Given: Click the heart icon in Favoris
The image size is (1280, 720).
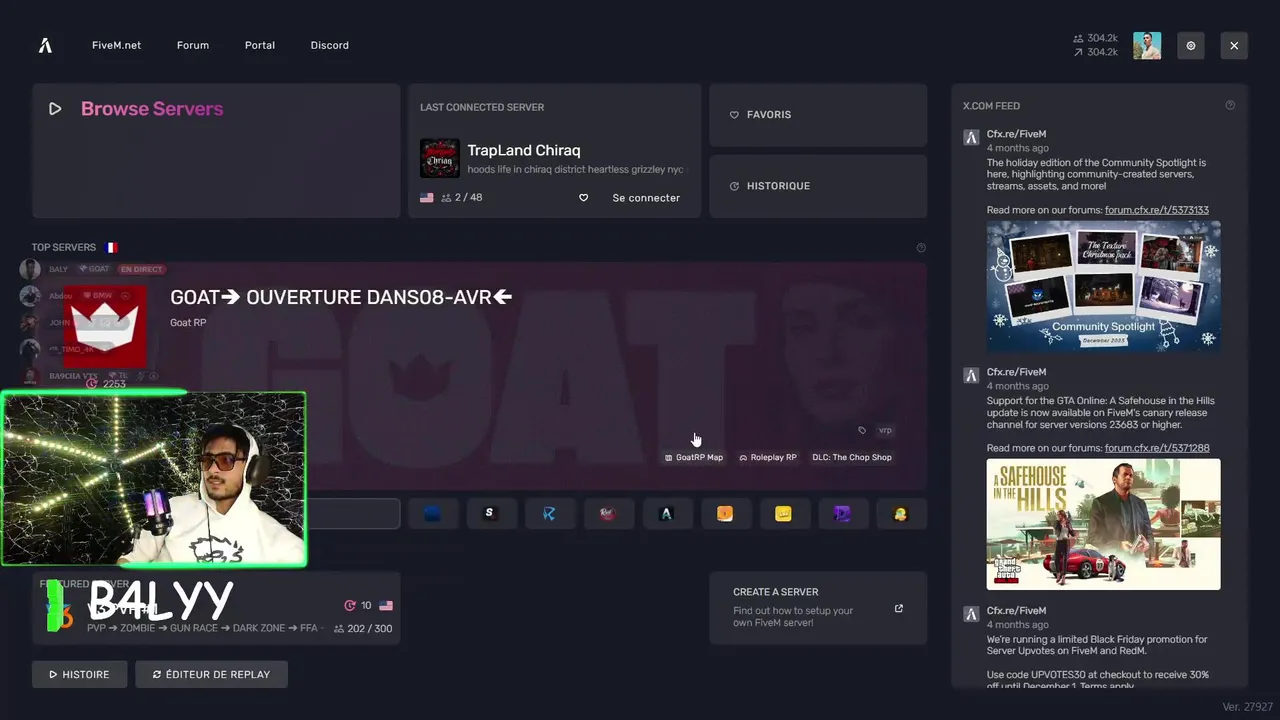Looking at the screenshot, I should click(734, 115).
